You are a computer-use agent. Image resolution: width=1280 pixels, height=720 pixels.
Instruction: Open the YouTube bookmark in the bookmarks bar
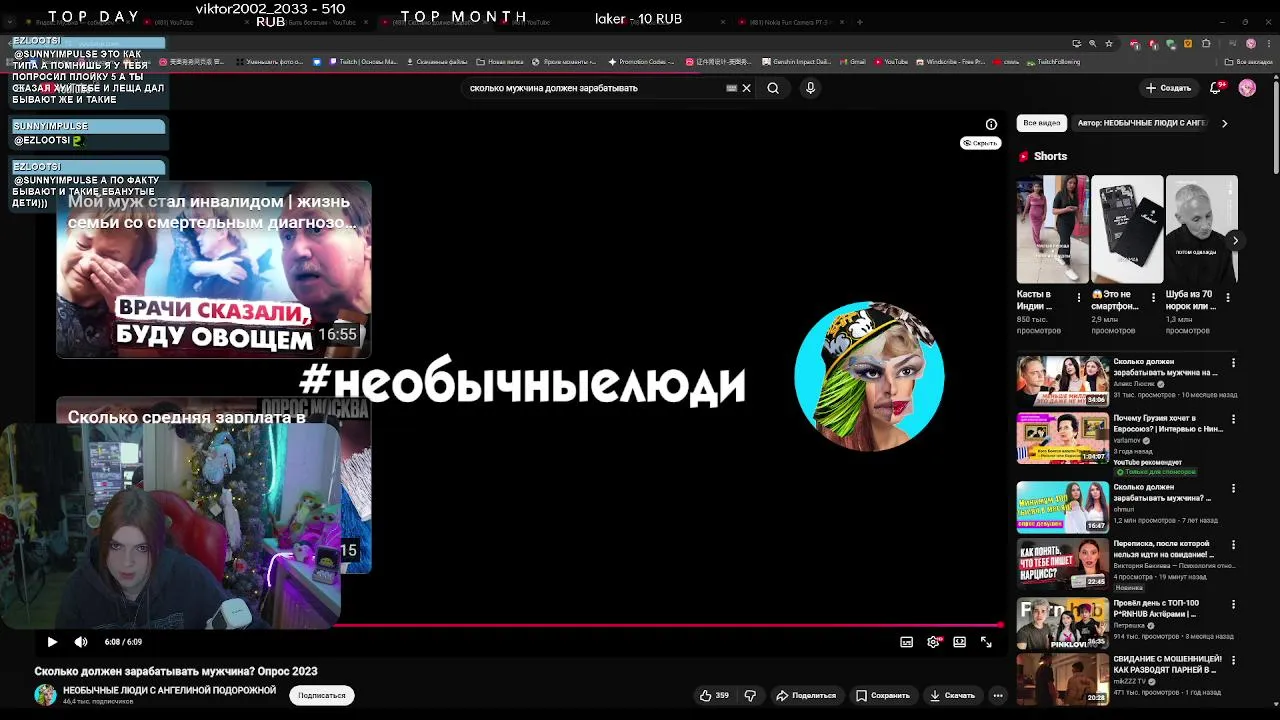pos(891,62)
